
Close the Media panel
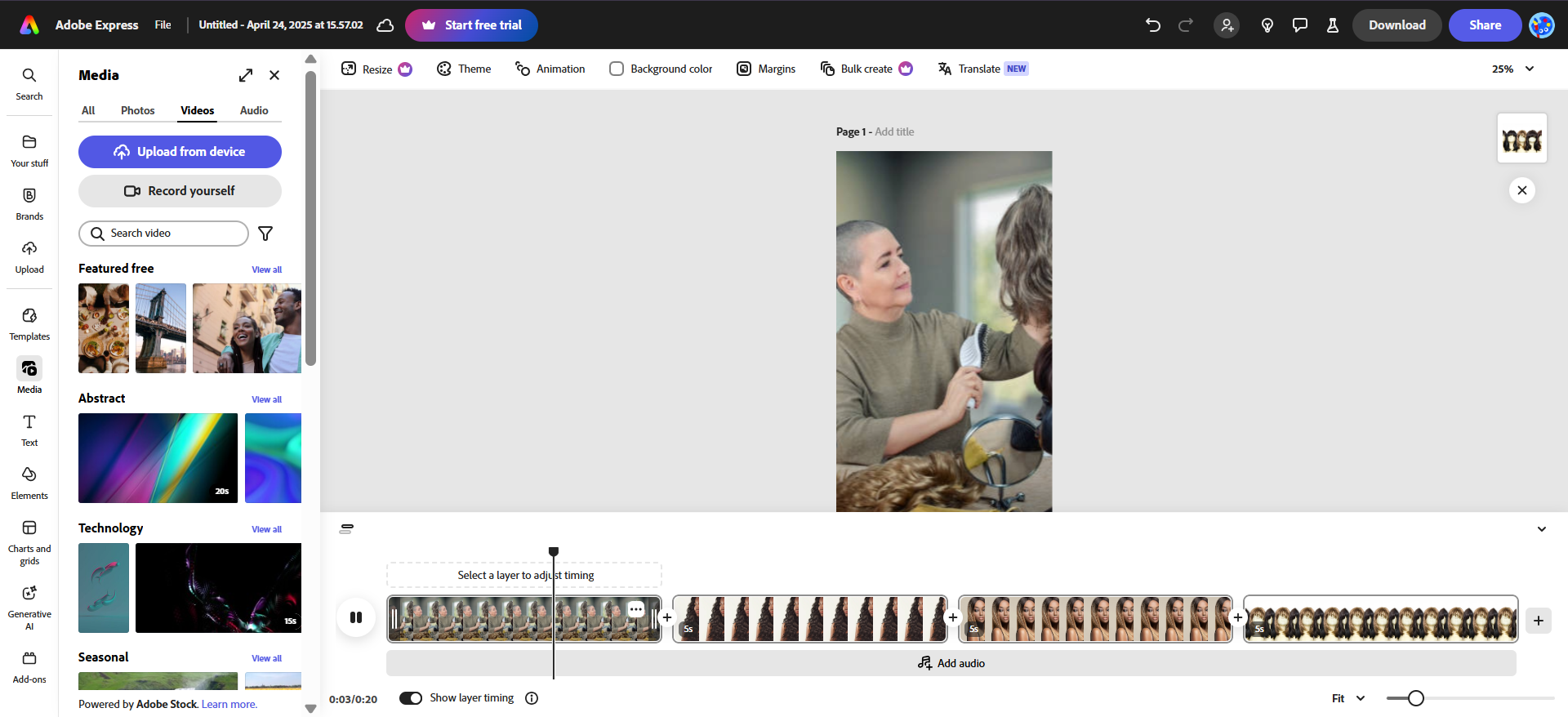[x=274, y=75]
